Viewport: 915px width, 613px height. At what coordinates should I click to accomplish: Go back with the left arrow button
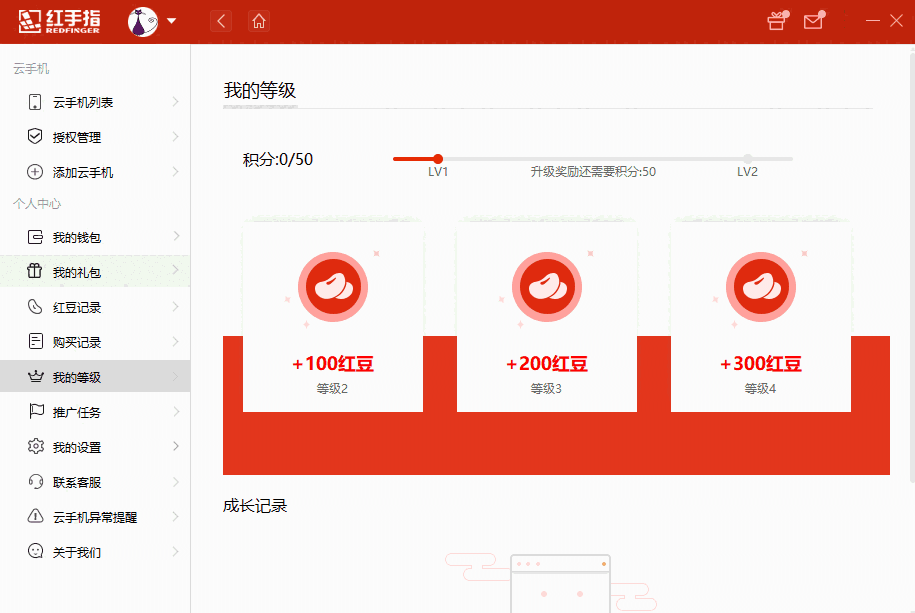click(x=221, y=22)
